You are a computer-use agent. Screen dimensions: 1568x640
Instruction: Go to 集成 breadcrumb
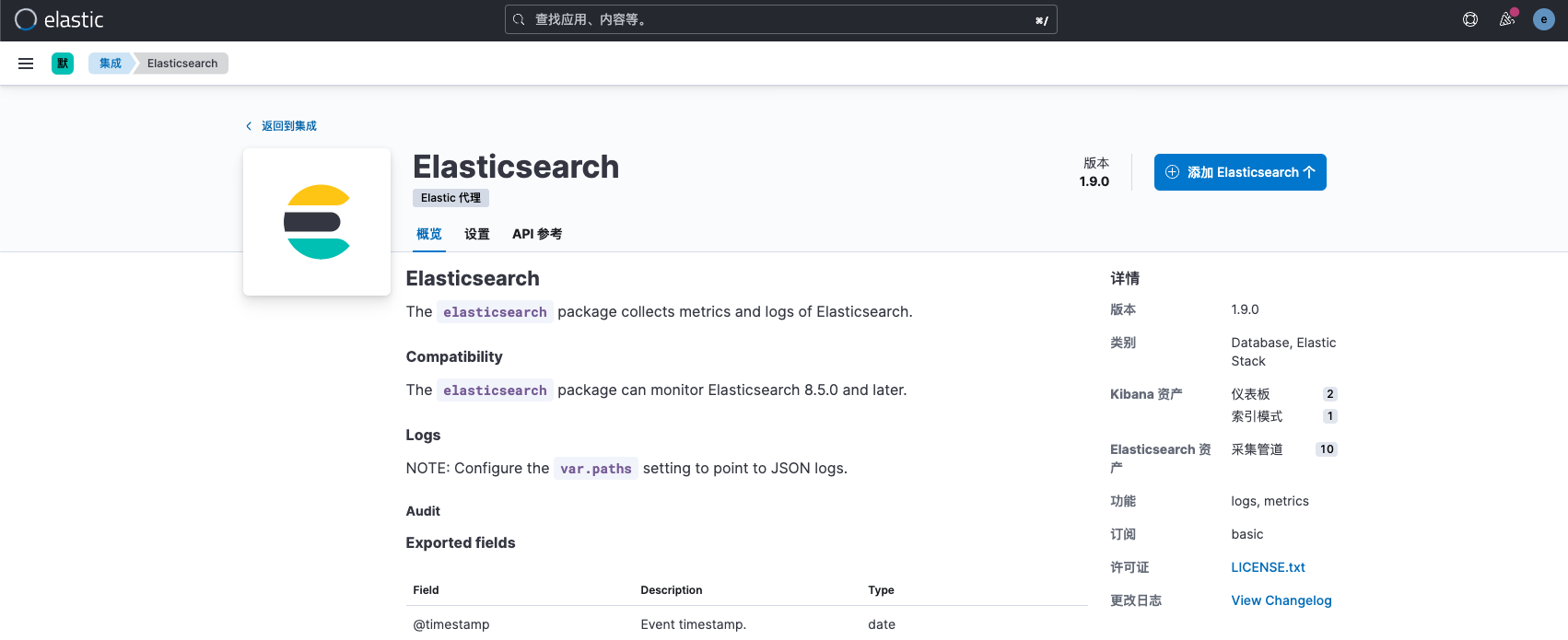click(111, 64)
